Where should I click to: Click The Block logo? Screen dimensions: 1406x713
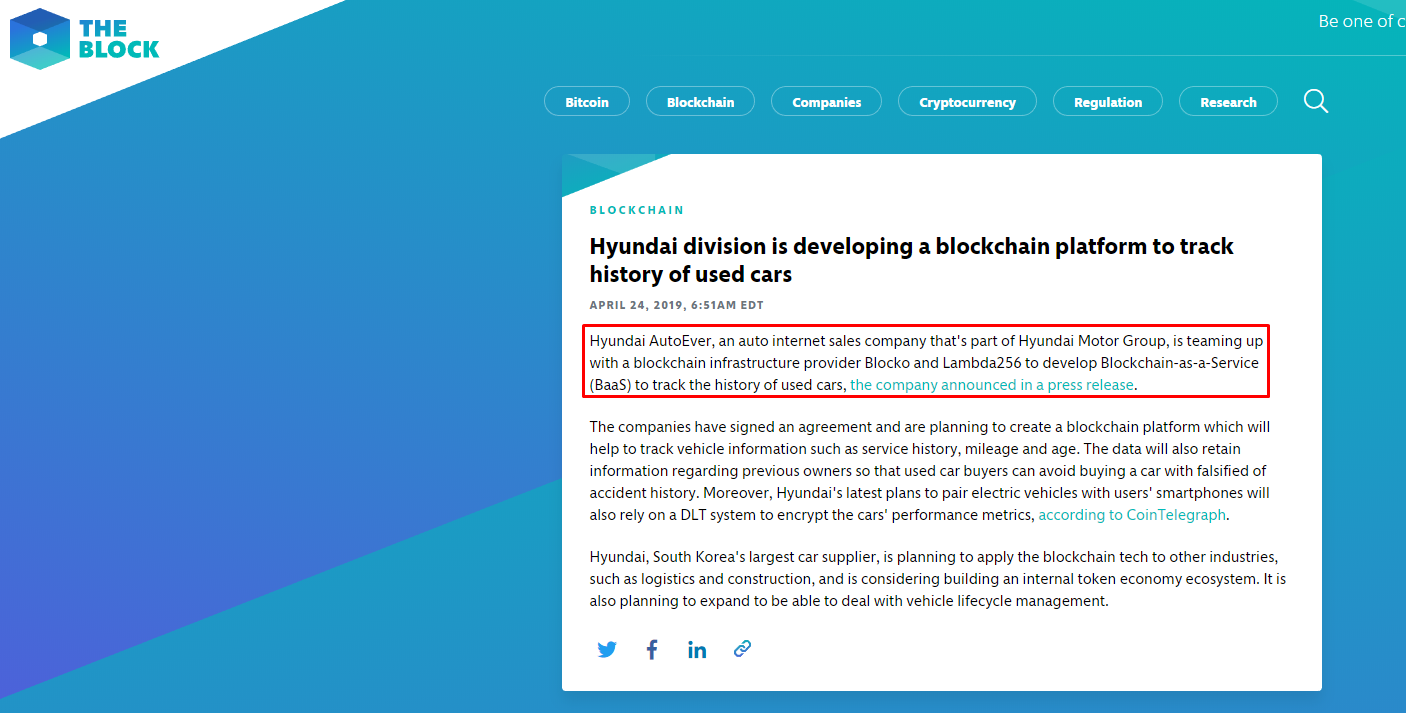tap(84, 38)
